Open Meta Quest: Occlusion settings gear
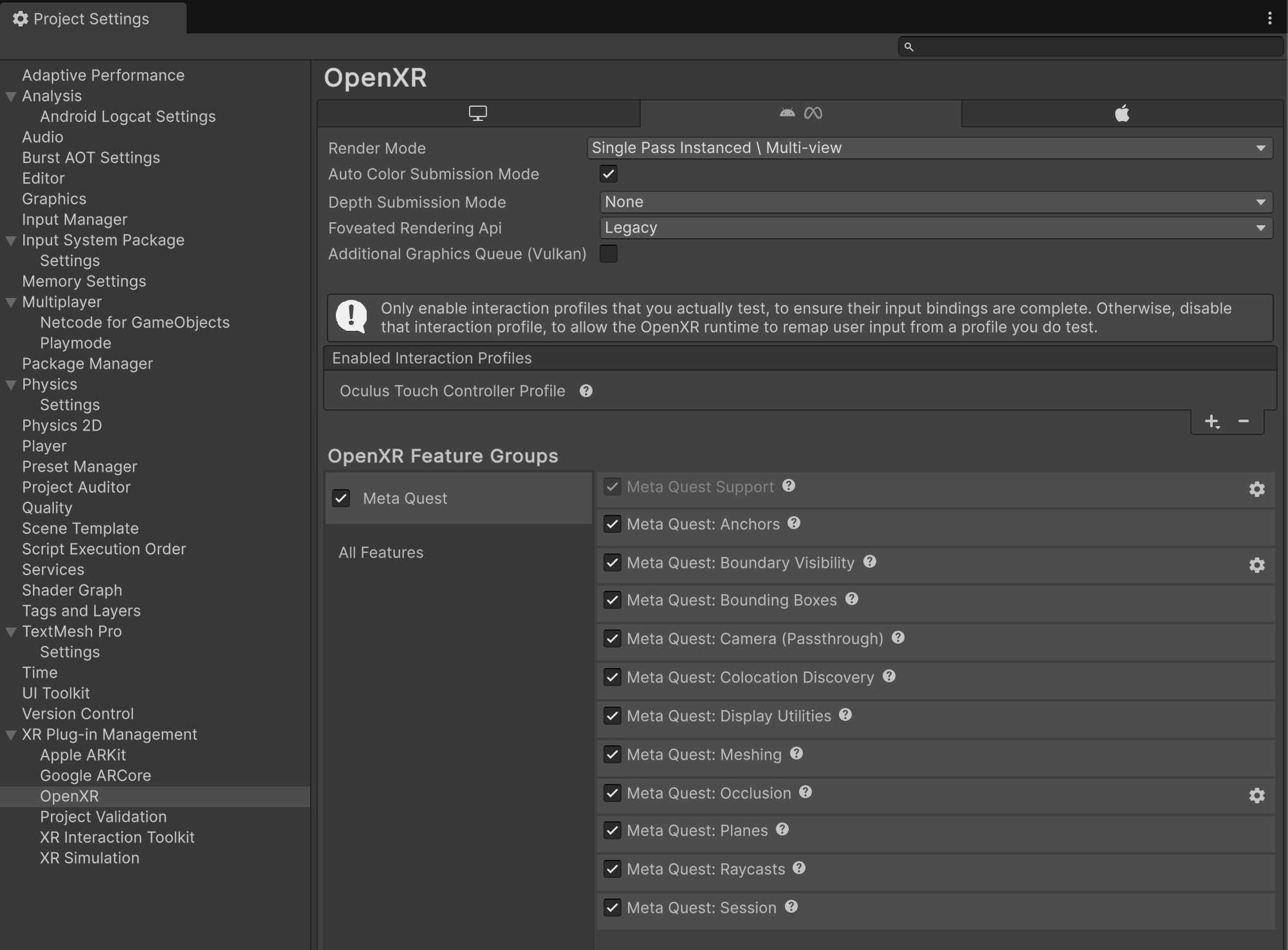 click(1257, 796)
